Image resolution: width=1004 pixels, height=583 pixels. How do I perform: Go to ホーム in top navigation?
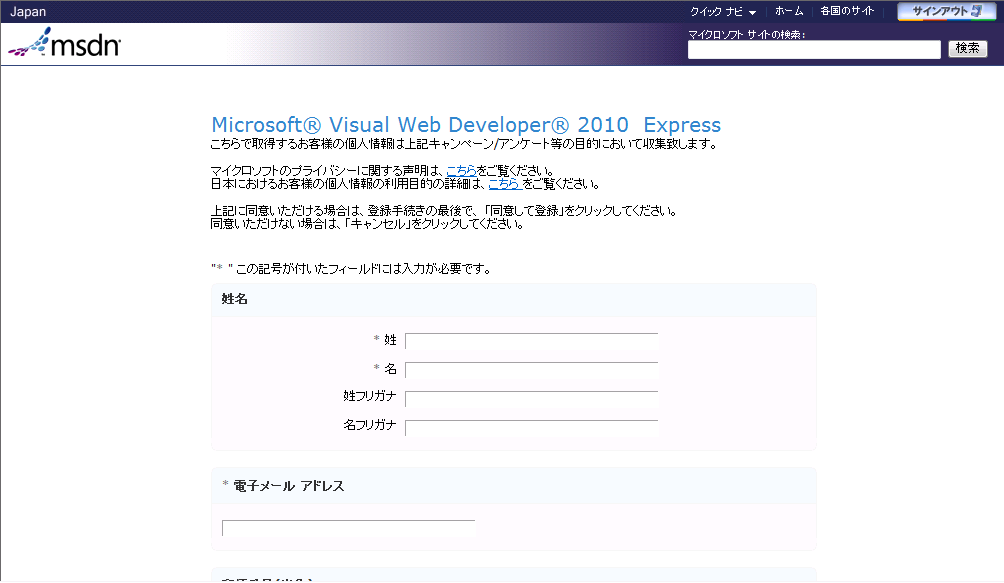(789, 11)
